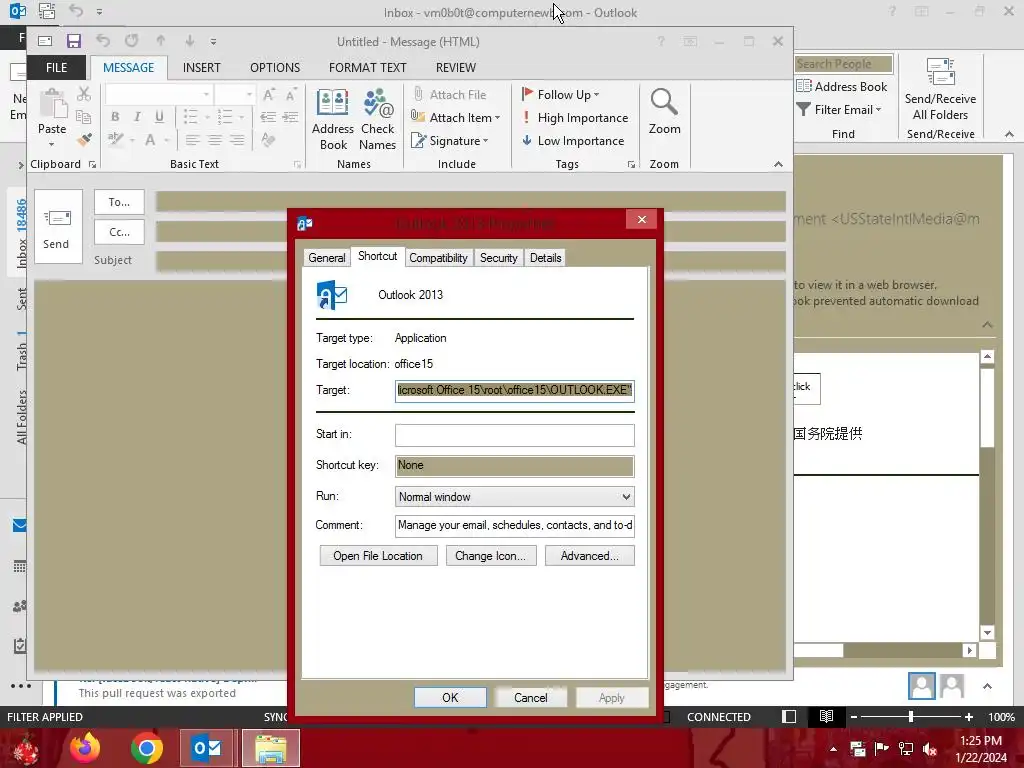Click the Attach File paperclip icon

pyautogui.click(x=419, y=95)
